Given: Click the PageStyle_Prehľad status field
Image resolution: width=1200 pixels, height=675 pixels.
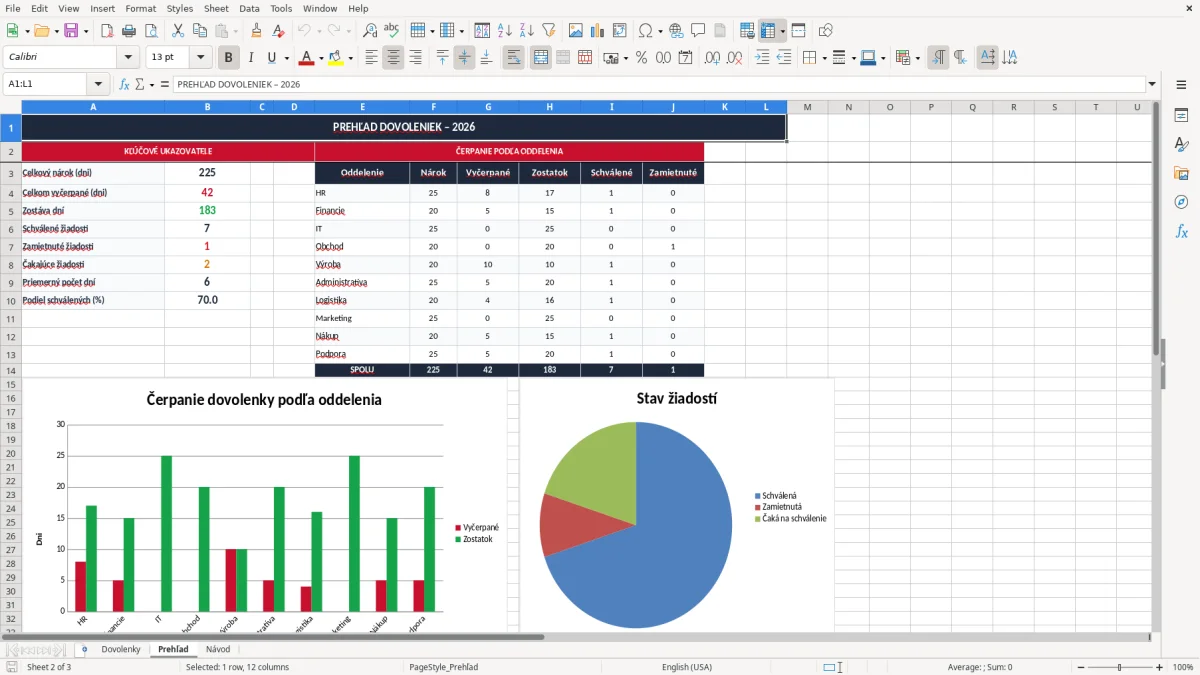Looking at the screenshot, I should click(444, 667).
